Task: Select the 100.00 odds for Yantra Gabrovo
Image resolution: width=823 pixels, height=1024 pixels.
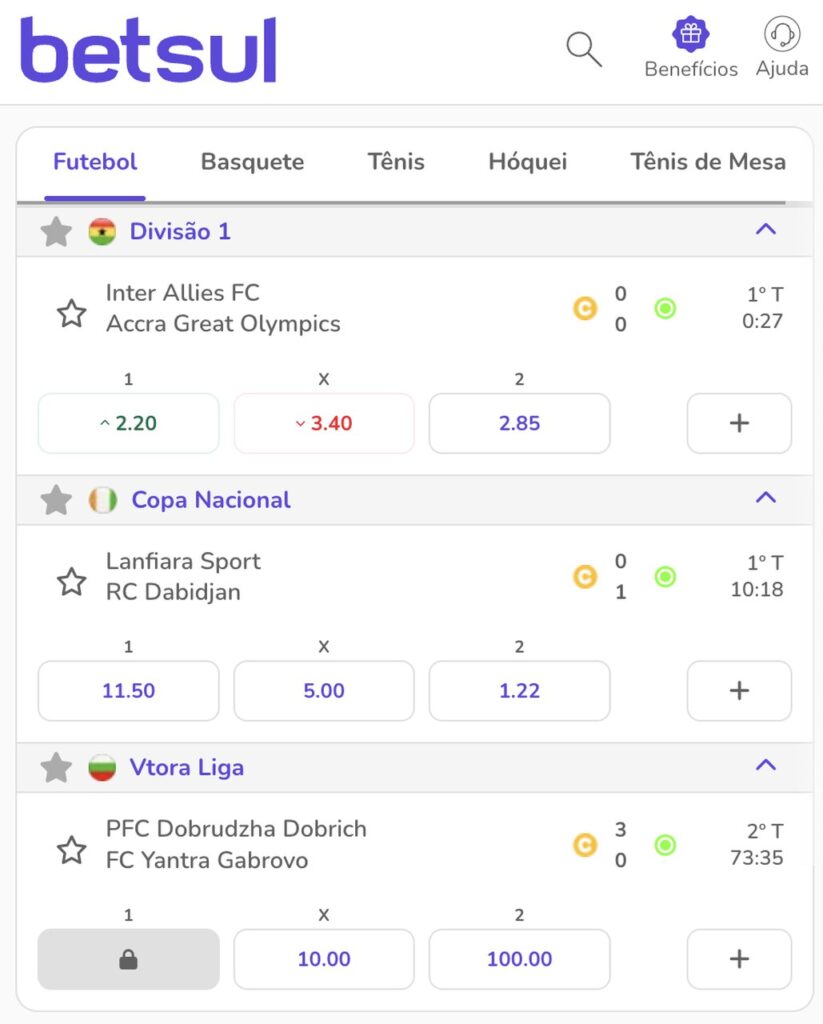Action: [x=519, y=959]
